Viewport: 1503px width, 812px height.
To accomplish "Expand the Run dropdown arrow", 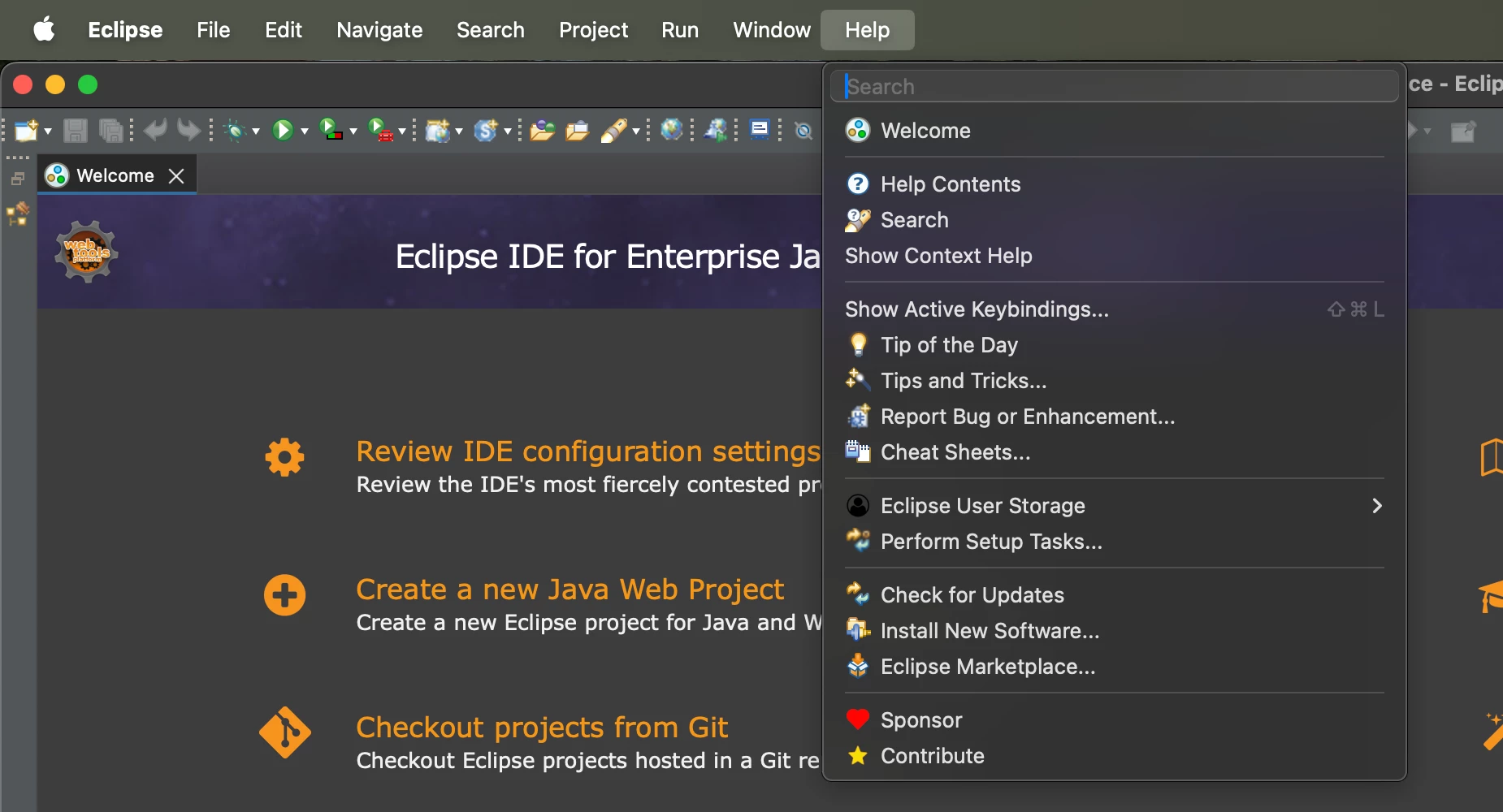I will 305,131.
